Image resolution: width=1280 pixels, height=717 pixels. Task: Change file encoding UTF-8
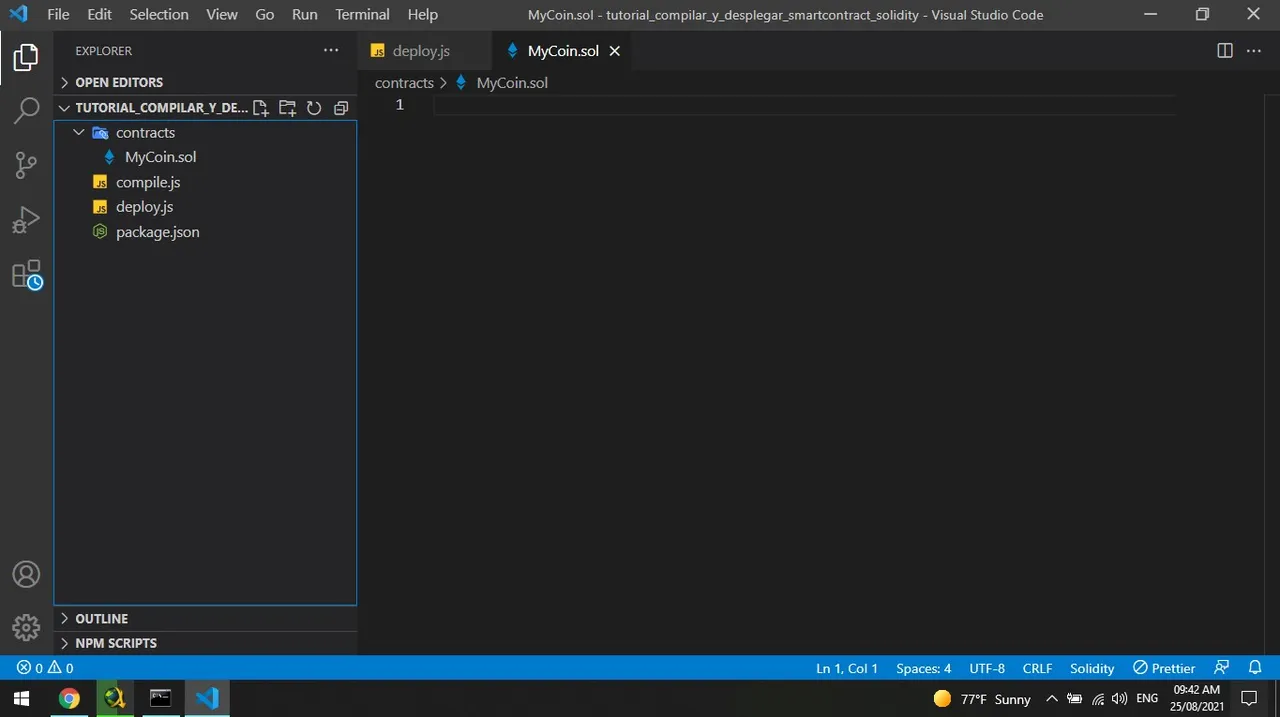[x=987, y=668]
